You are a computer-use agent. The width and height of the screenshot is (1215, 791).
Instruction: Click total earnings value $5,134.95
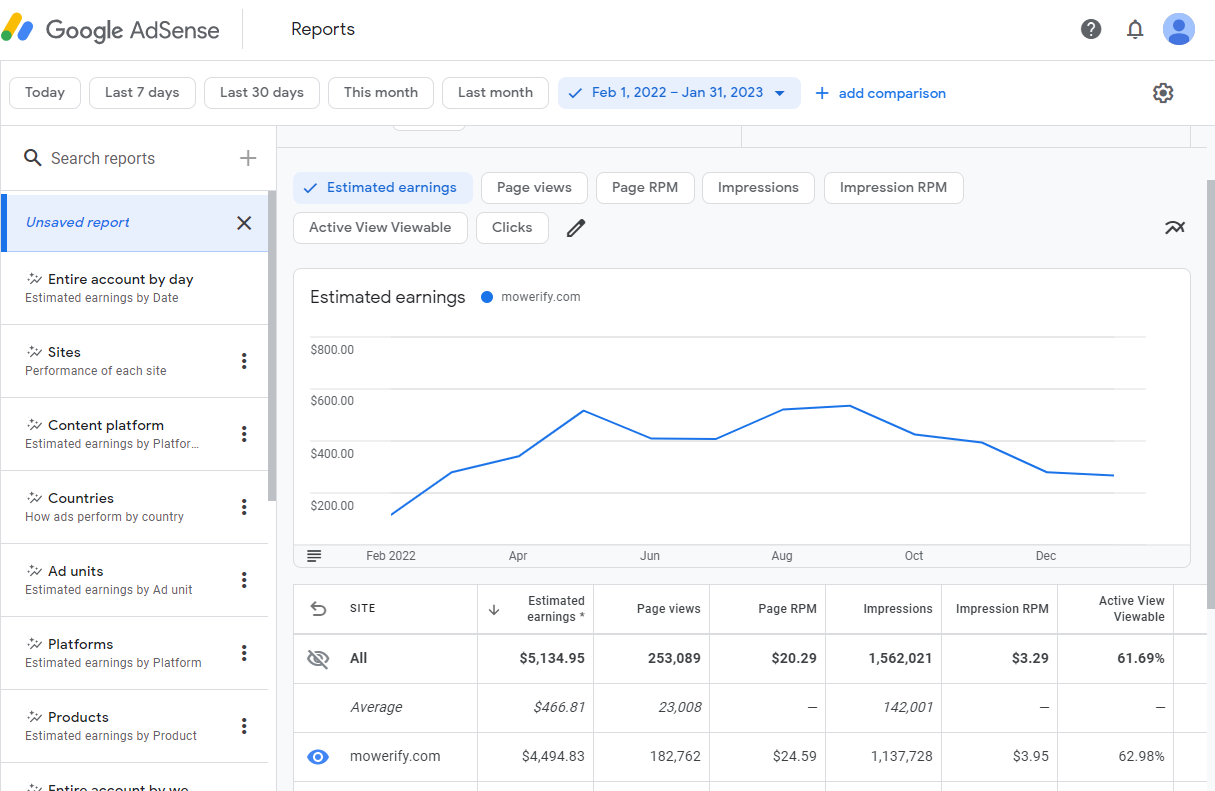552,658
